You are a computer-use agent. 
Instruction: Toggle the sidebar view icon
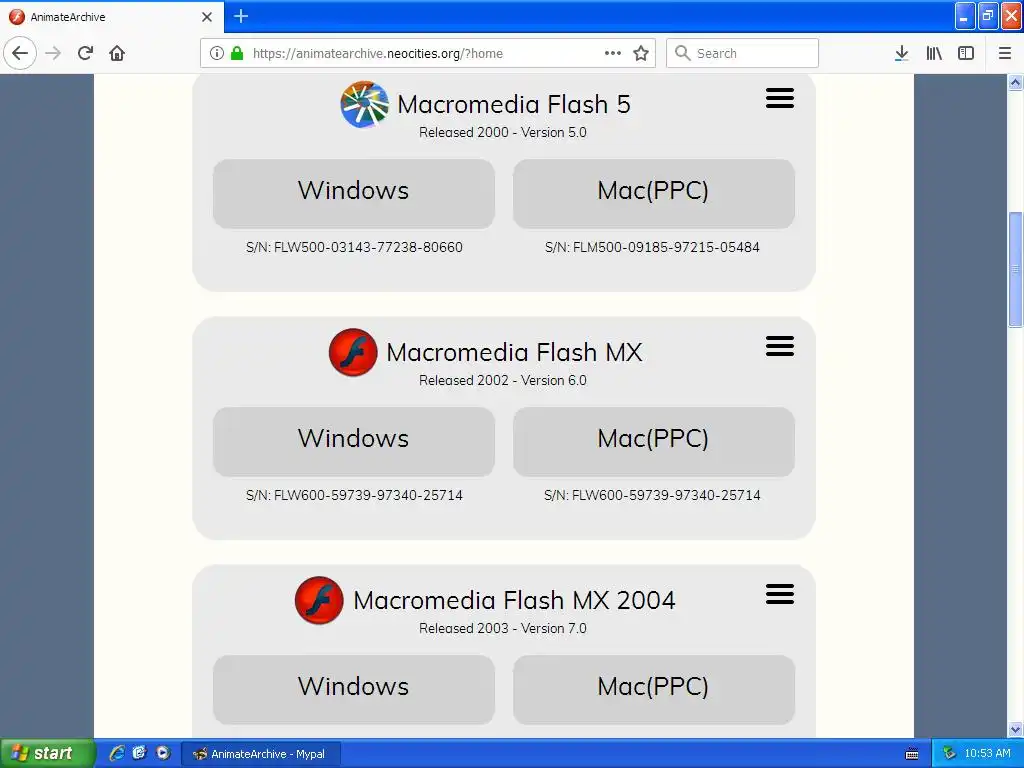click(x=966, y=53)
